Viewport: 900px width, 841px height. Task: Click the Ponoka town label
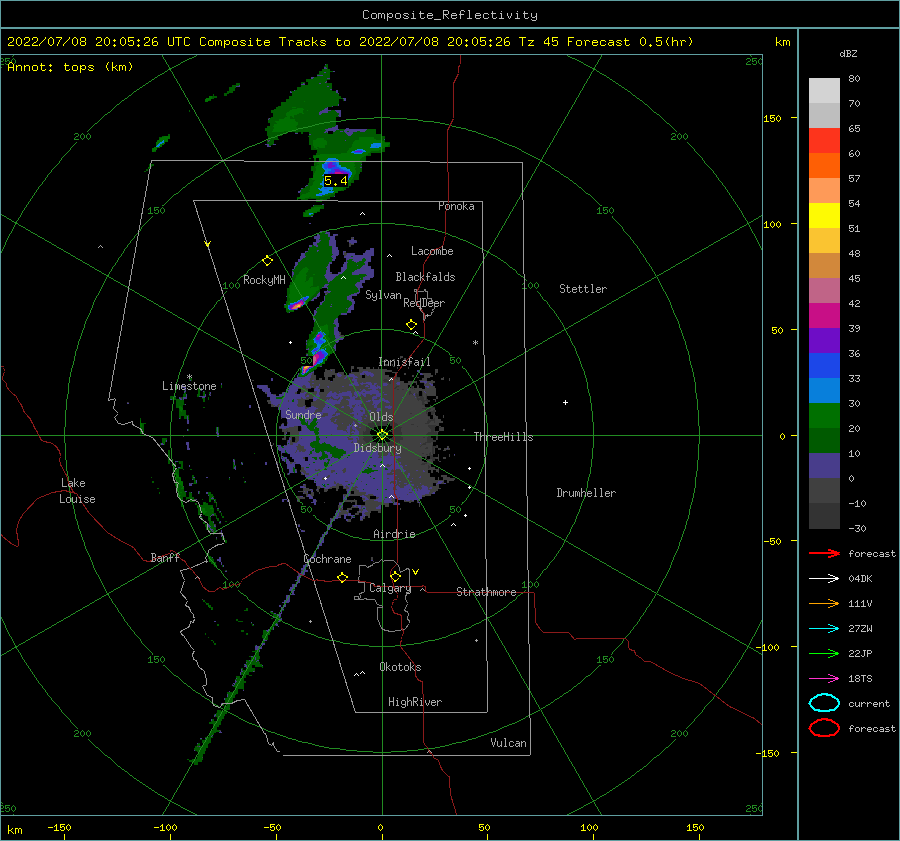tap(456, 206)
